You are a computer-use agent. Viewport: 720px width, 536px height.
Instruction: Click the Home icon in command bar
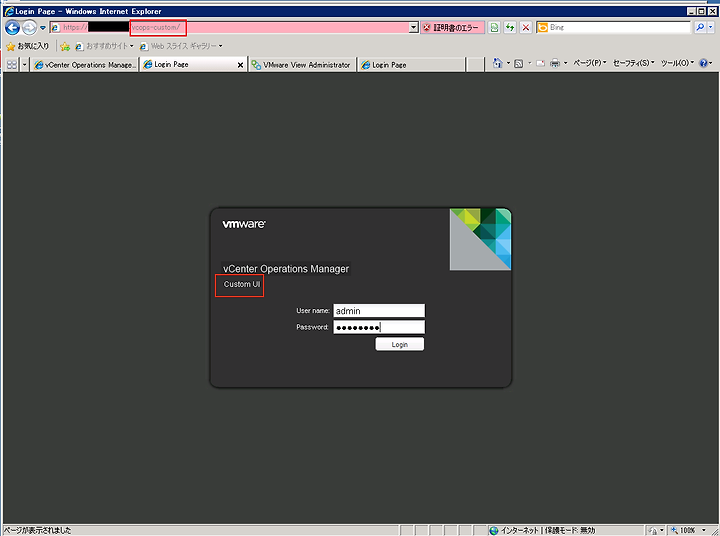[x=497, y=63]
